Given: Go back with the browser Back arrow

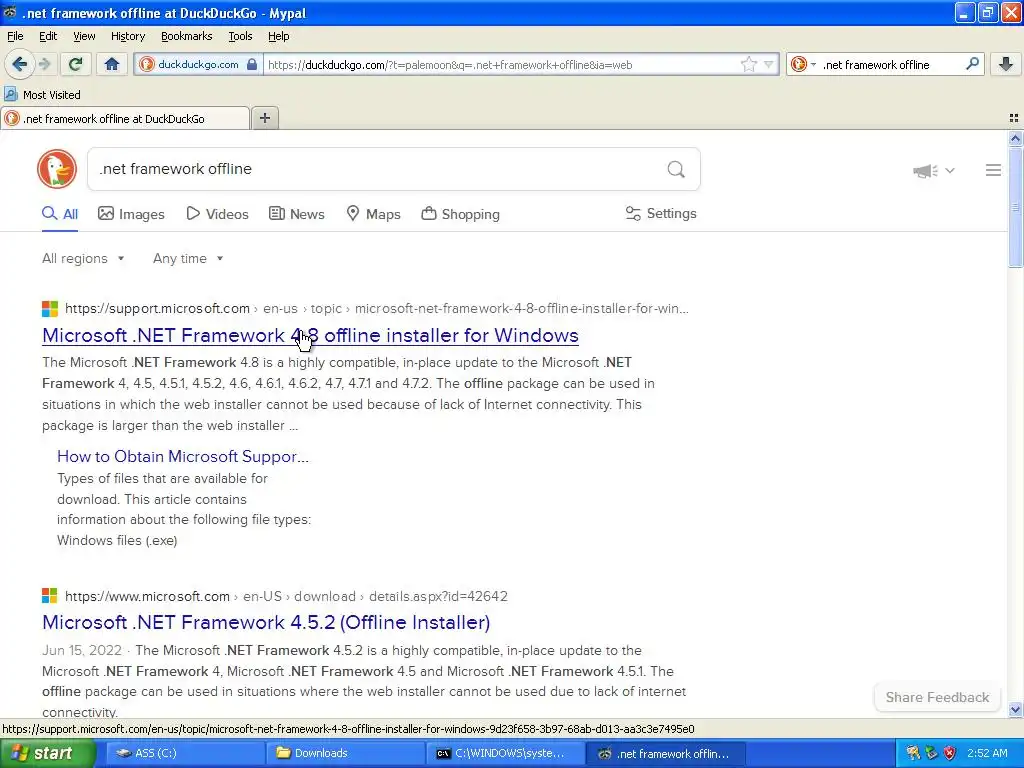Looking at the screenshot, I should (19, 64).
